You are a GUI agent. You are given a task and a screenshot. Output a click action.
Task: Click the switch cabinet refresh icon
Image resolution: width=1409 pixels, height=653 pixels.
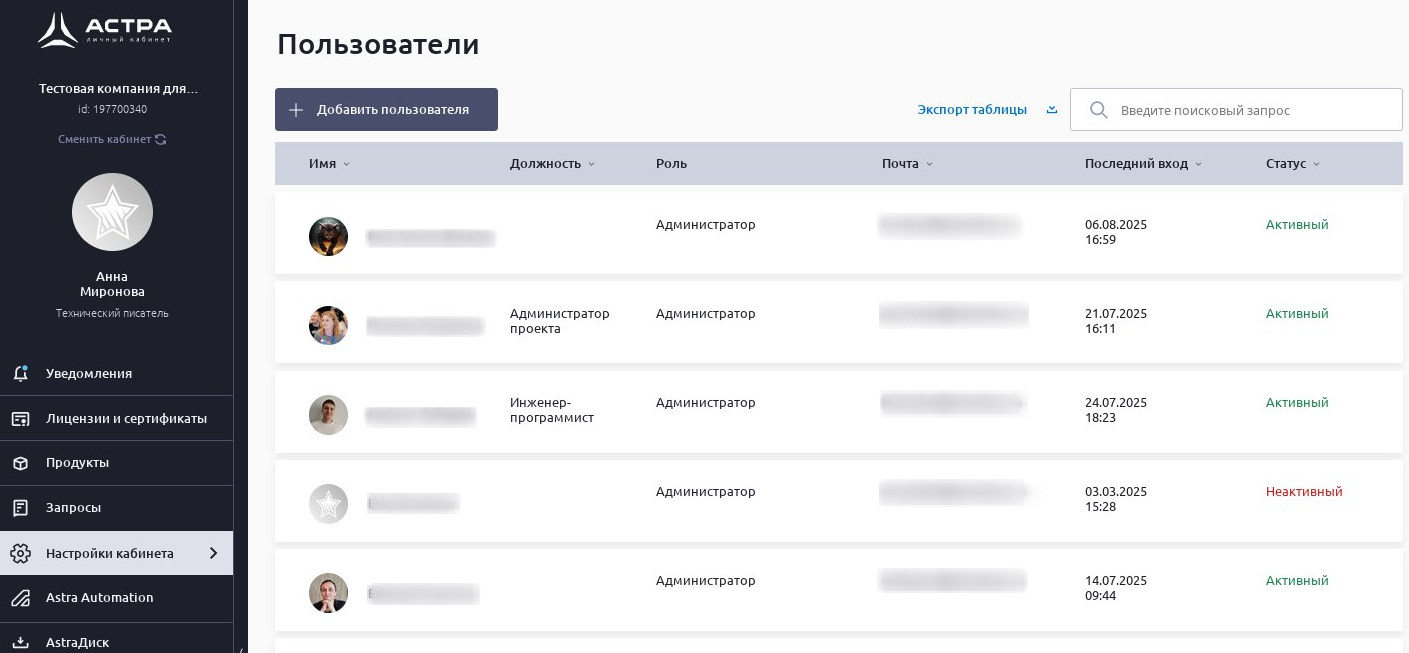click(x=161, y=140)
